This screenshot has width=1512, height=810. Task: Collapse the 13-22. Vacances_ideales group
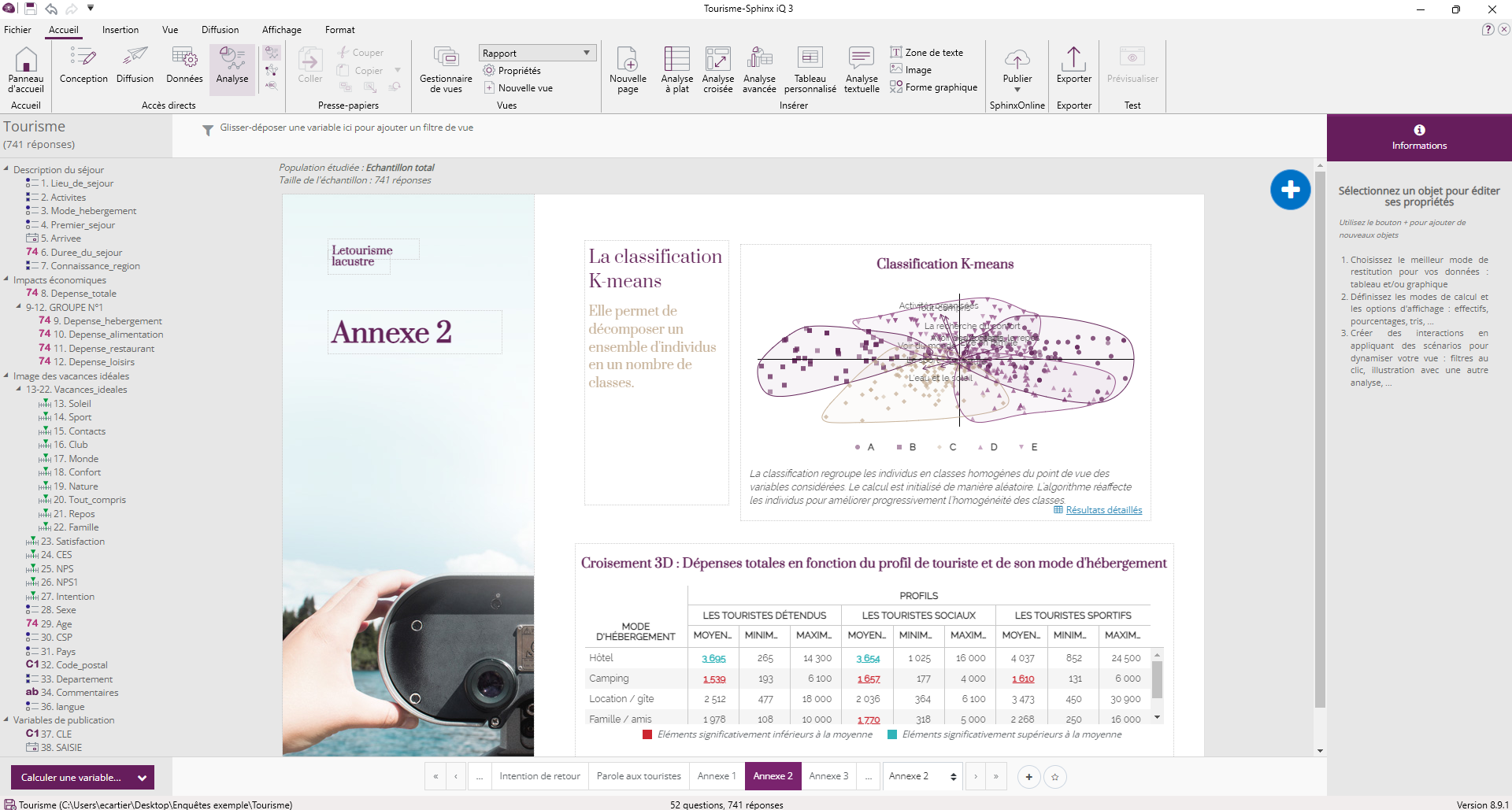[x=19, y=390]
